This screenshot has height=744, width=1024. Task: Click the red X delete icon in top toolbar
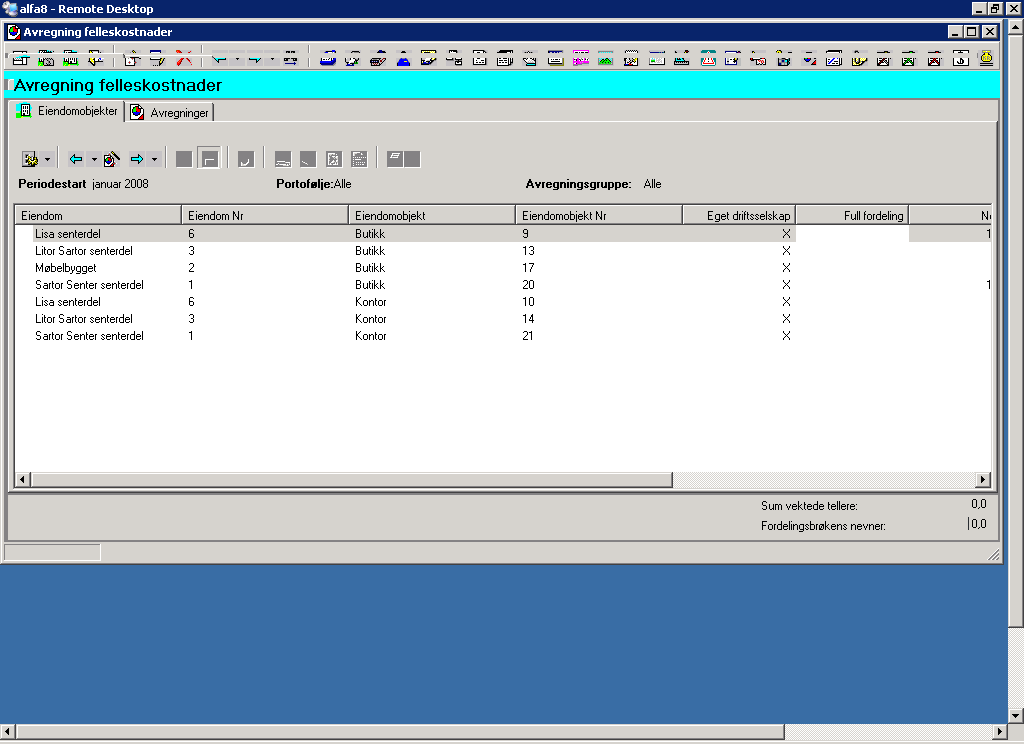pos(184,59)
